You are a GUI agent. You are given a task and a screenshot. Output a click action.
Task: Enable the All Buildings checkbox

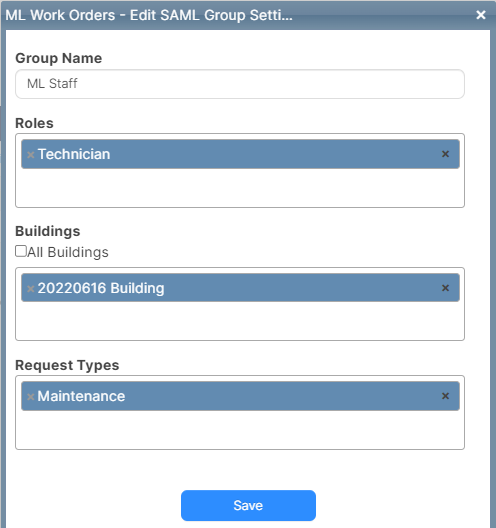pos(21,251)
